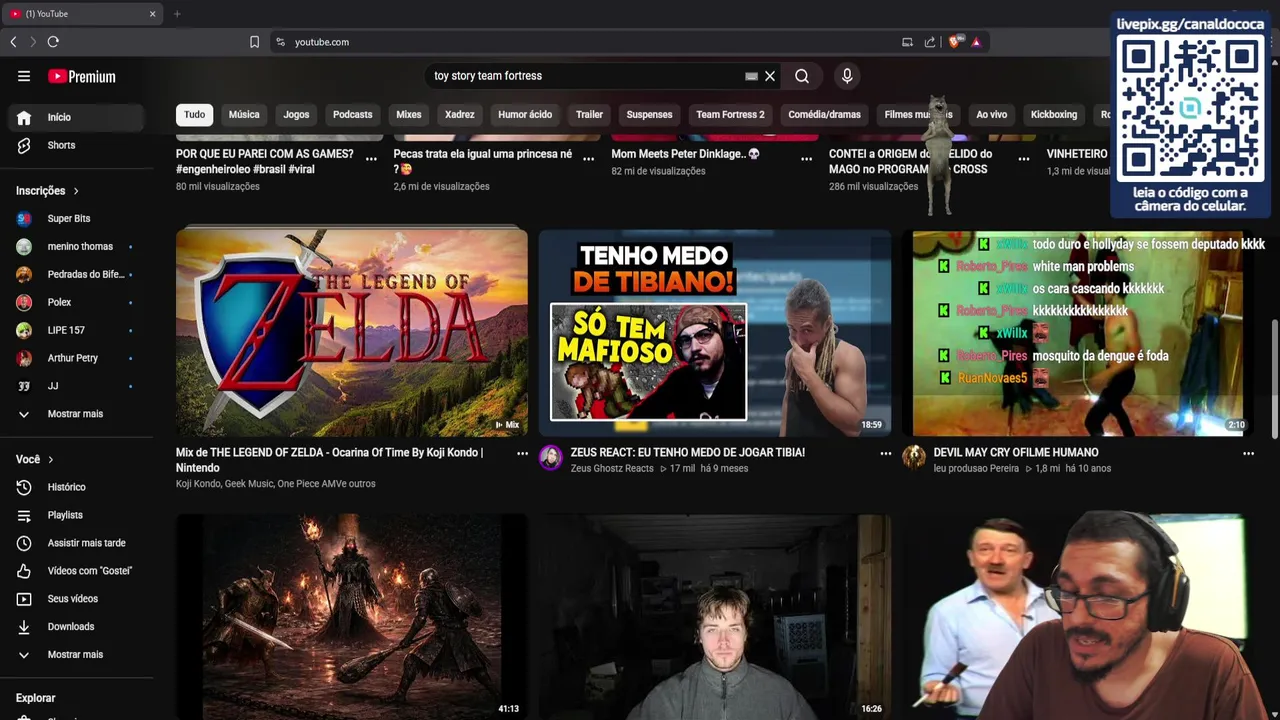Play the Tenho Medo de Tibiano thumbnail
The width and height of the screenshot is (1280, 720).
pos(715,333)
